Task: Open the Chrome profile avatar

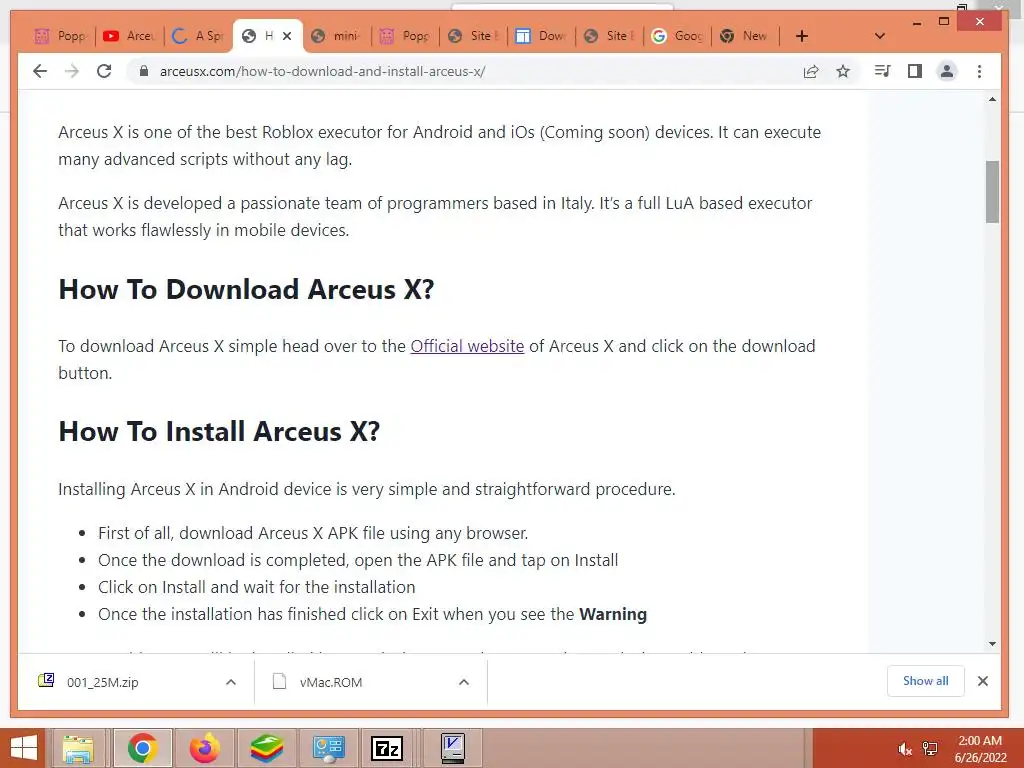Action: (x=947, y=71)
